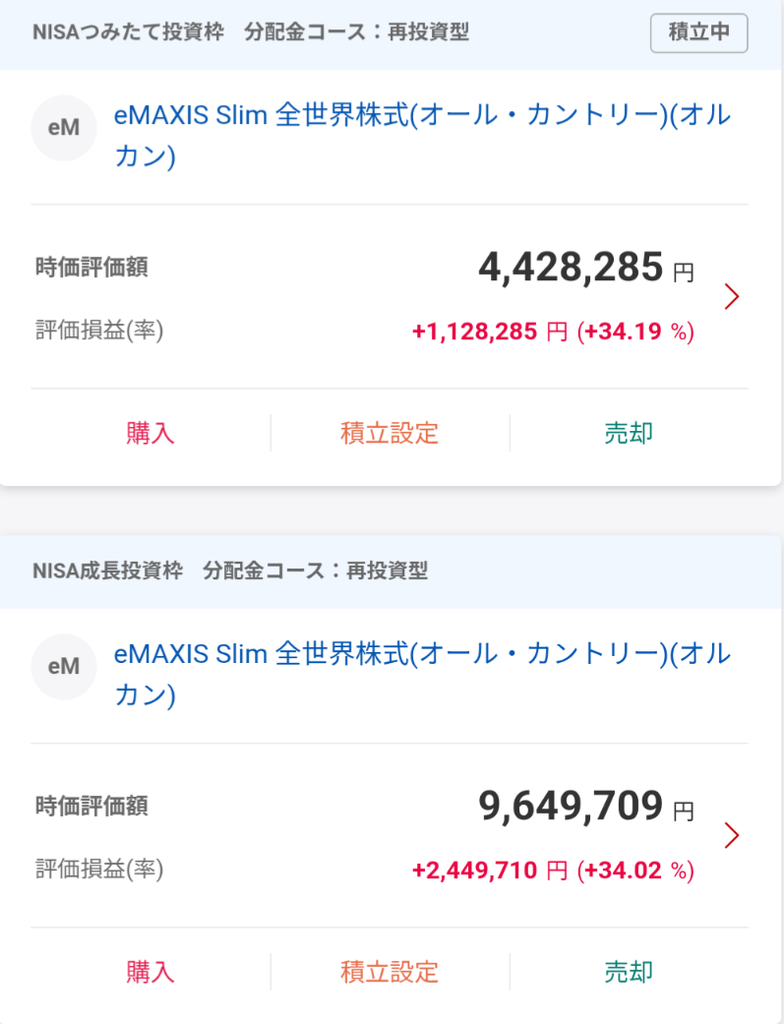Click NISAつみたて投資枠 header bar

391,33
